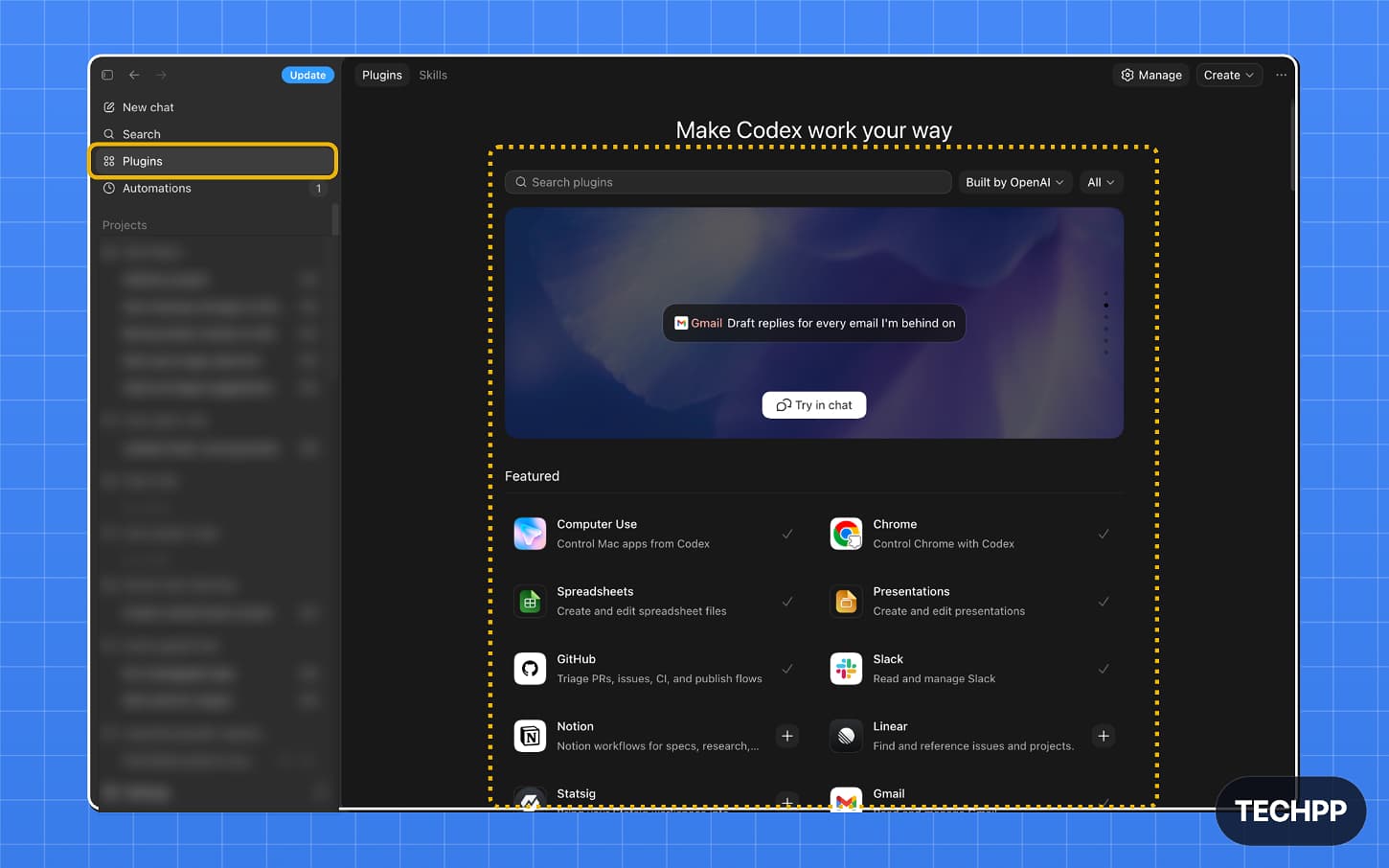Click the second carousel page dot

tap(1105, 306)
